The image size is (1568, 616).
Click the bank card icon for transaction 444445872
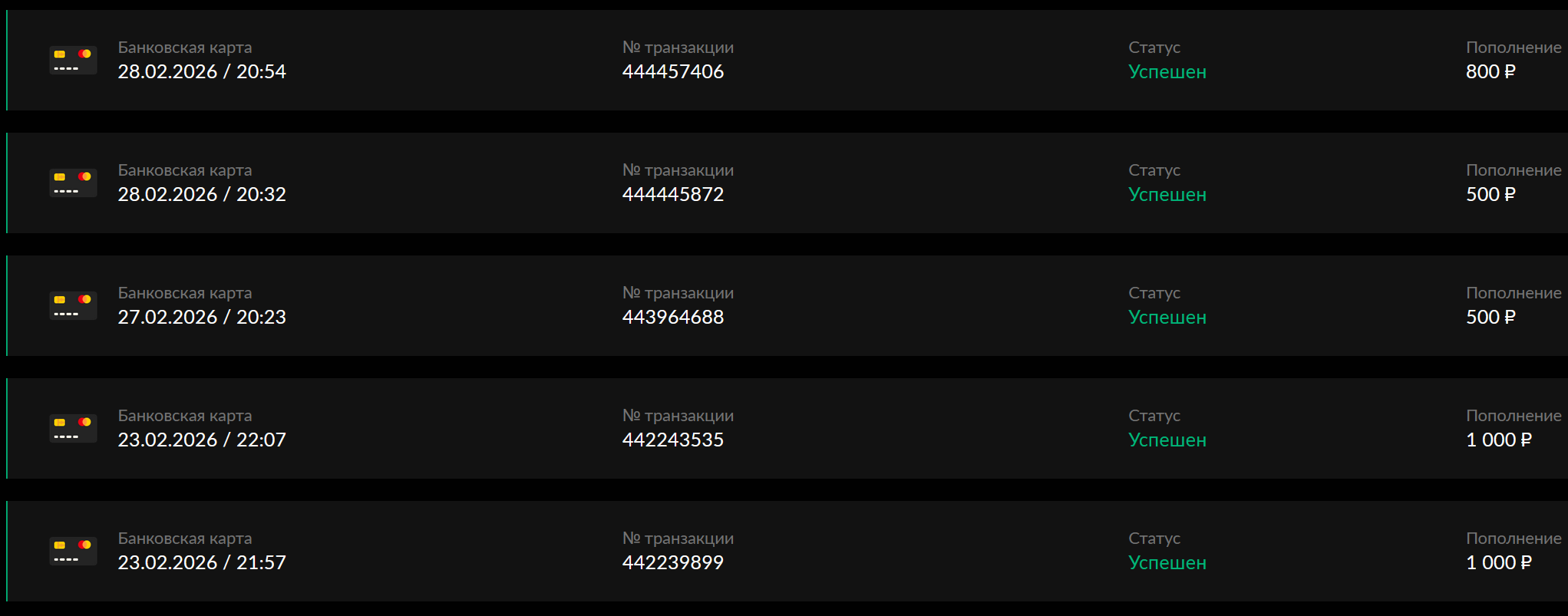coord(73,183)
